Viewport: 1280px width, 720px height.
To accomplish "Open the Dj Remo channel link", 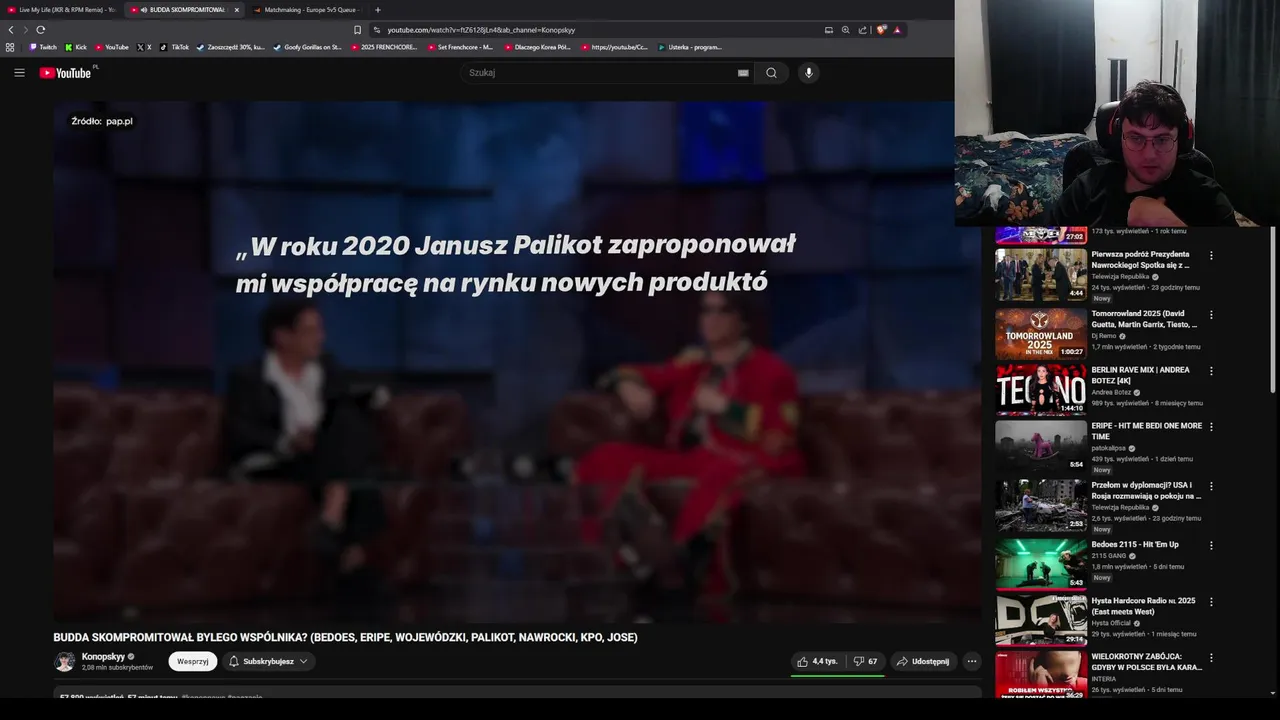I will point(1104,336).
